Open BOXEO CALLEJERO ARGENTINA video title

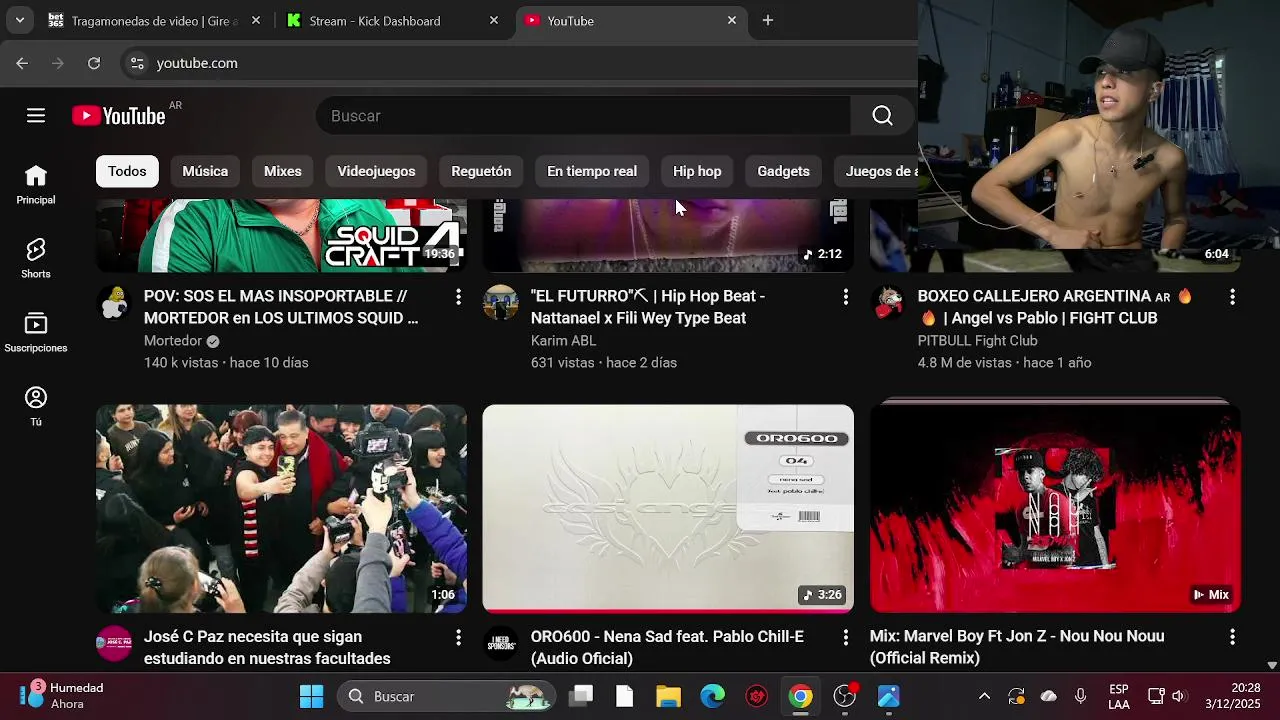point(1055,307)
